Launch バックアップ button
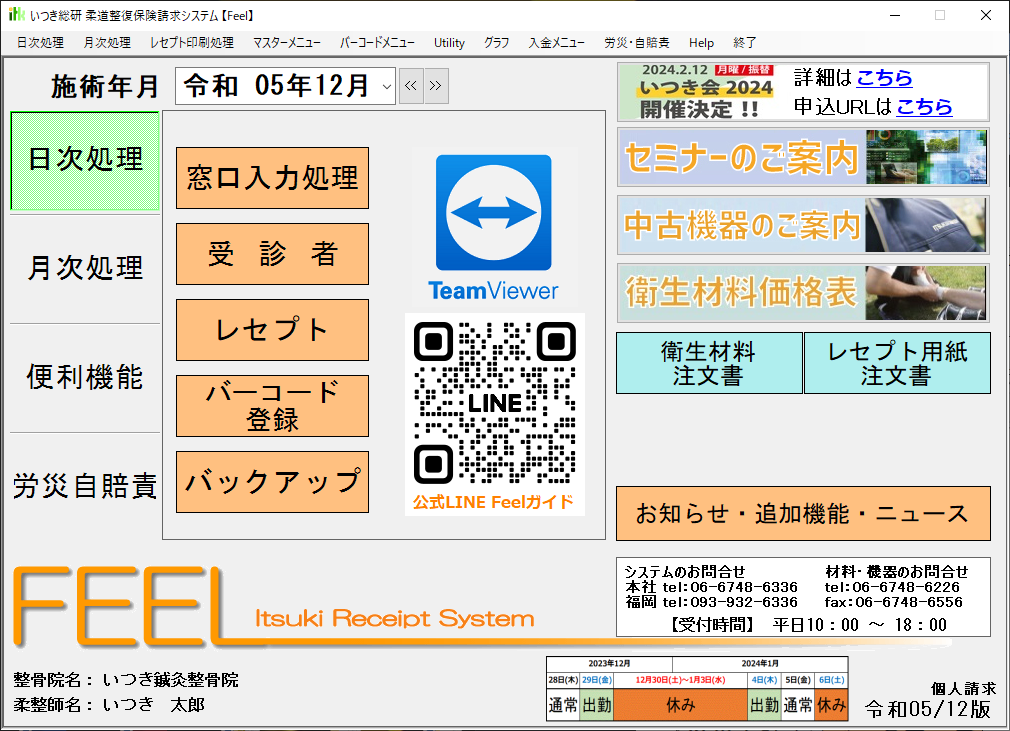Image resolution: width=1010 pixels, height=731 pixels. coord(272,482)
